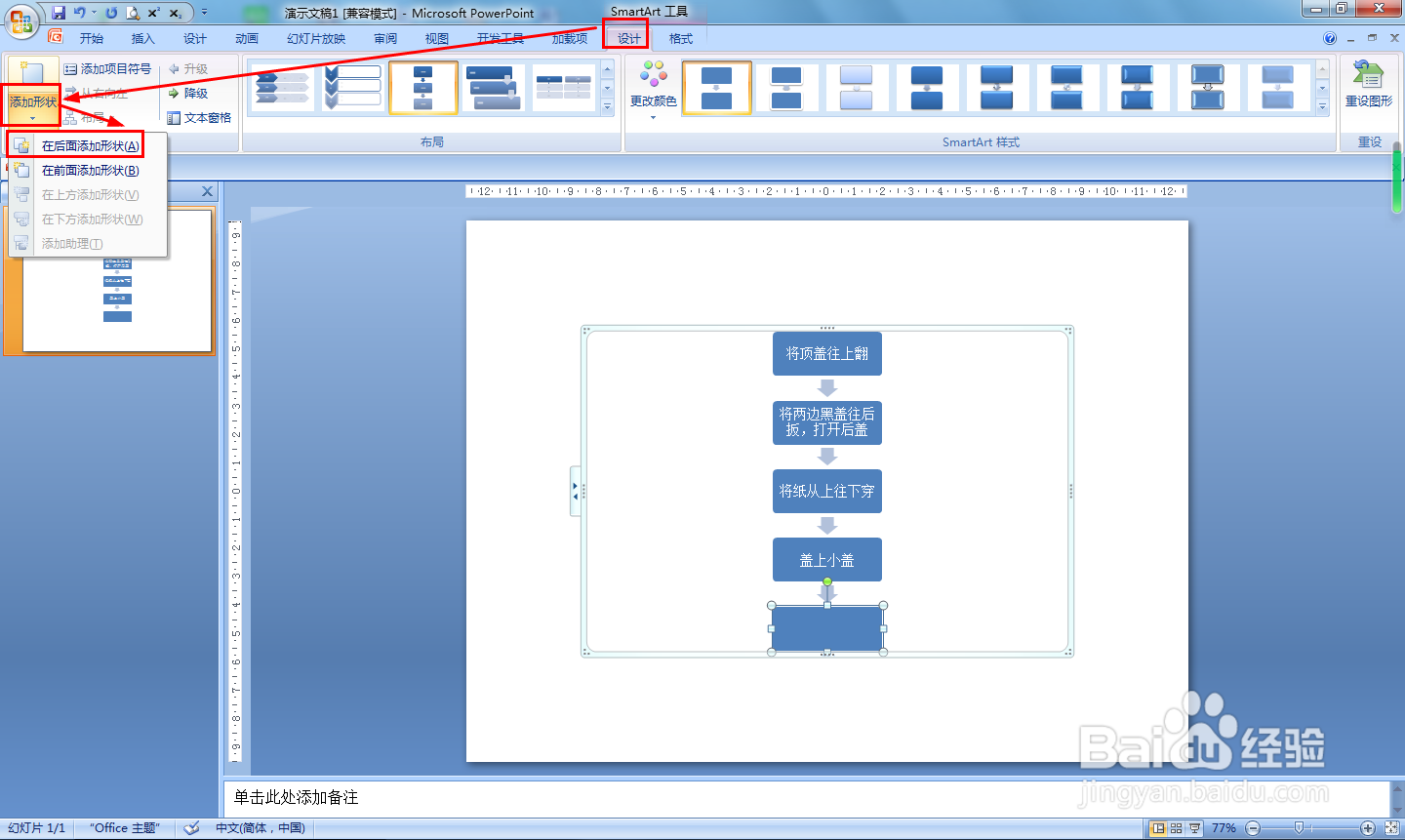The height and width of the screenshot is (840, 1405).
Task: Select the 盖上小盖 SmartArt box
Action: pos(827,560)
